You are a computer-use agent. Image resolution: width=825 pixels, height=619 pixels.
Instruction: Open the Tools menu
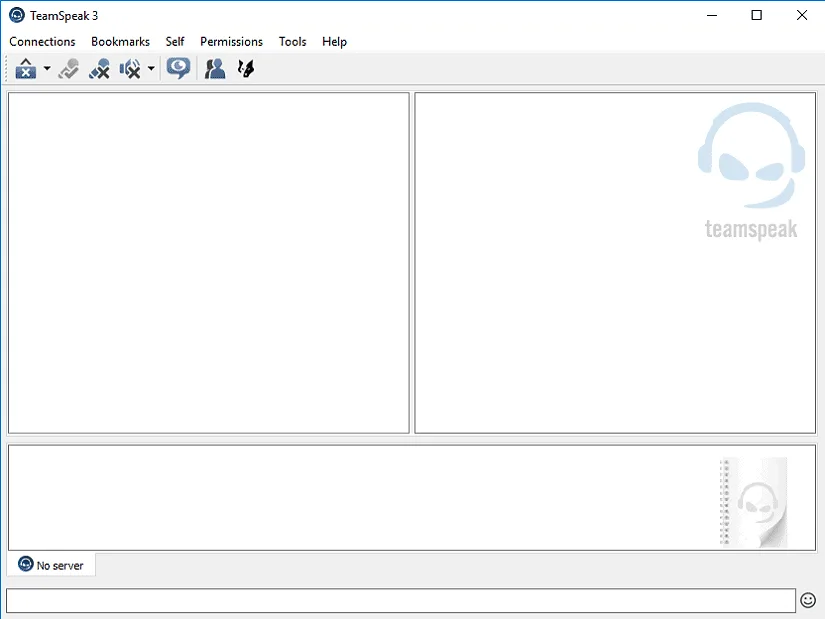click(292, 42)
